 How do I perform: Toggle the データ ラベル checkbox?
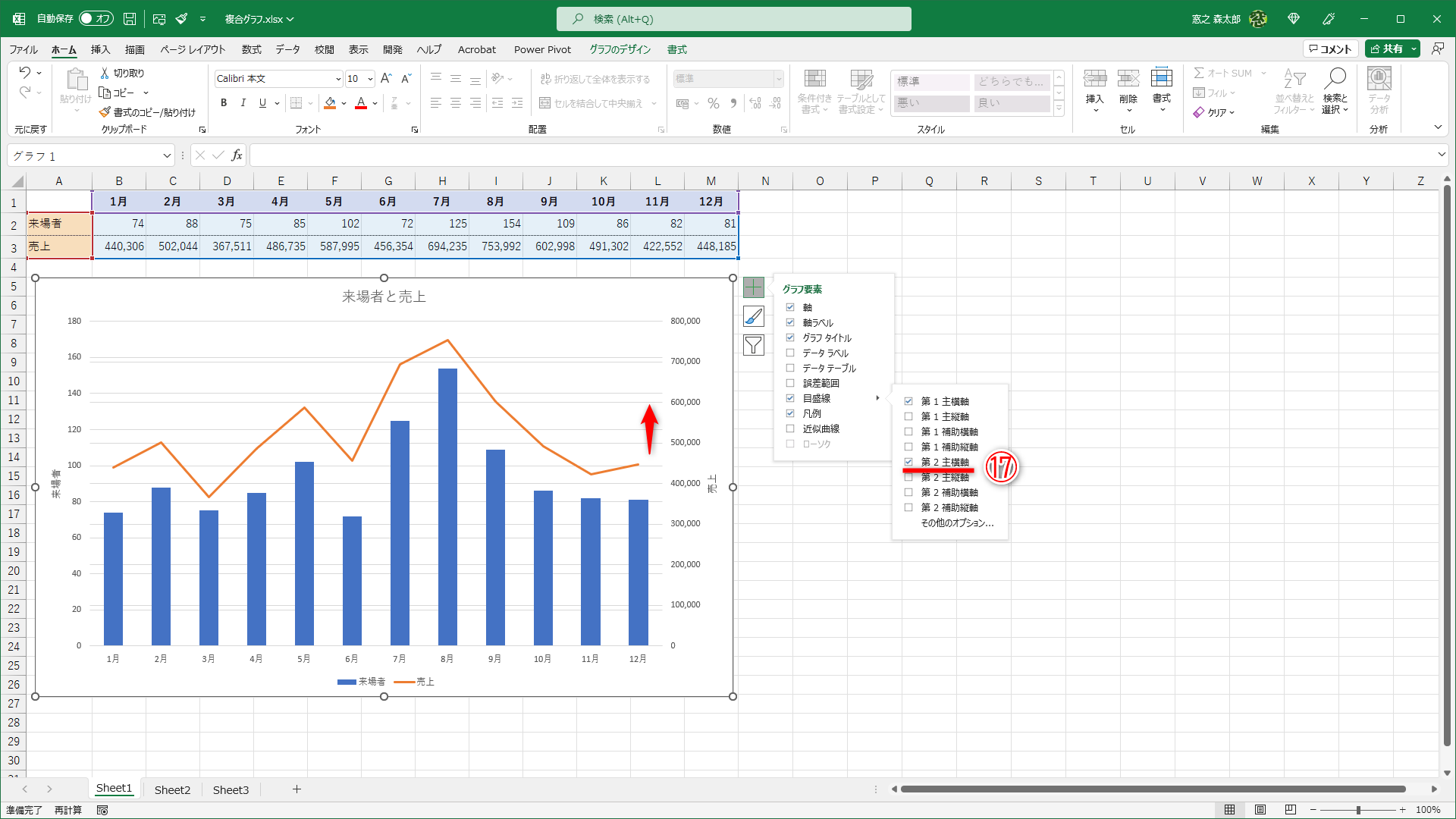coord(790,353)
